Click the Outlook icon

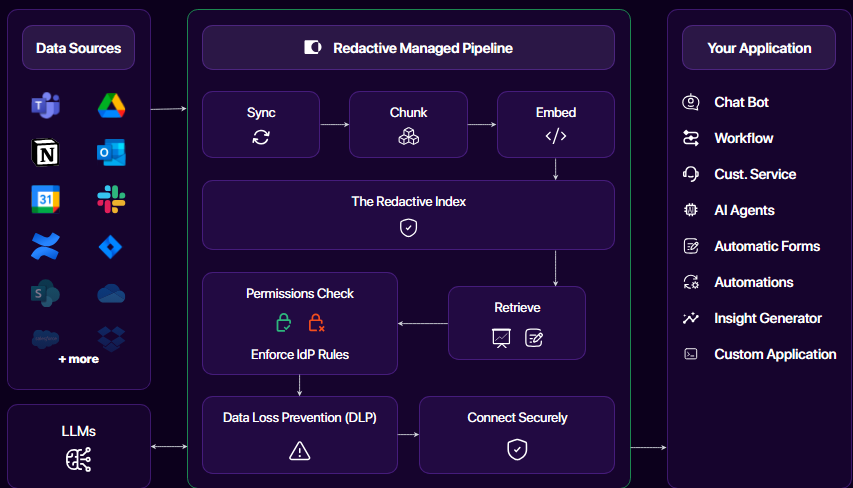coord(111,152)
